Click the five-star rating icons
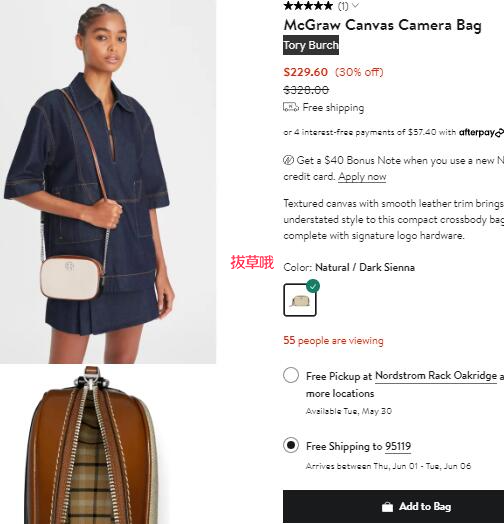 coord(308,6)
